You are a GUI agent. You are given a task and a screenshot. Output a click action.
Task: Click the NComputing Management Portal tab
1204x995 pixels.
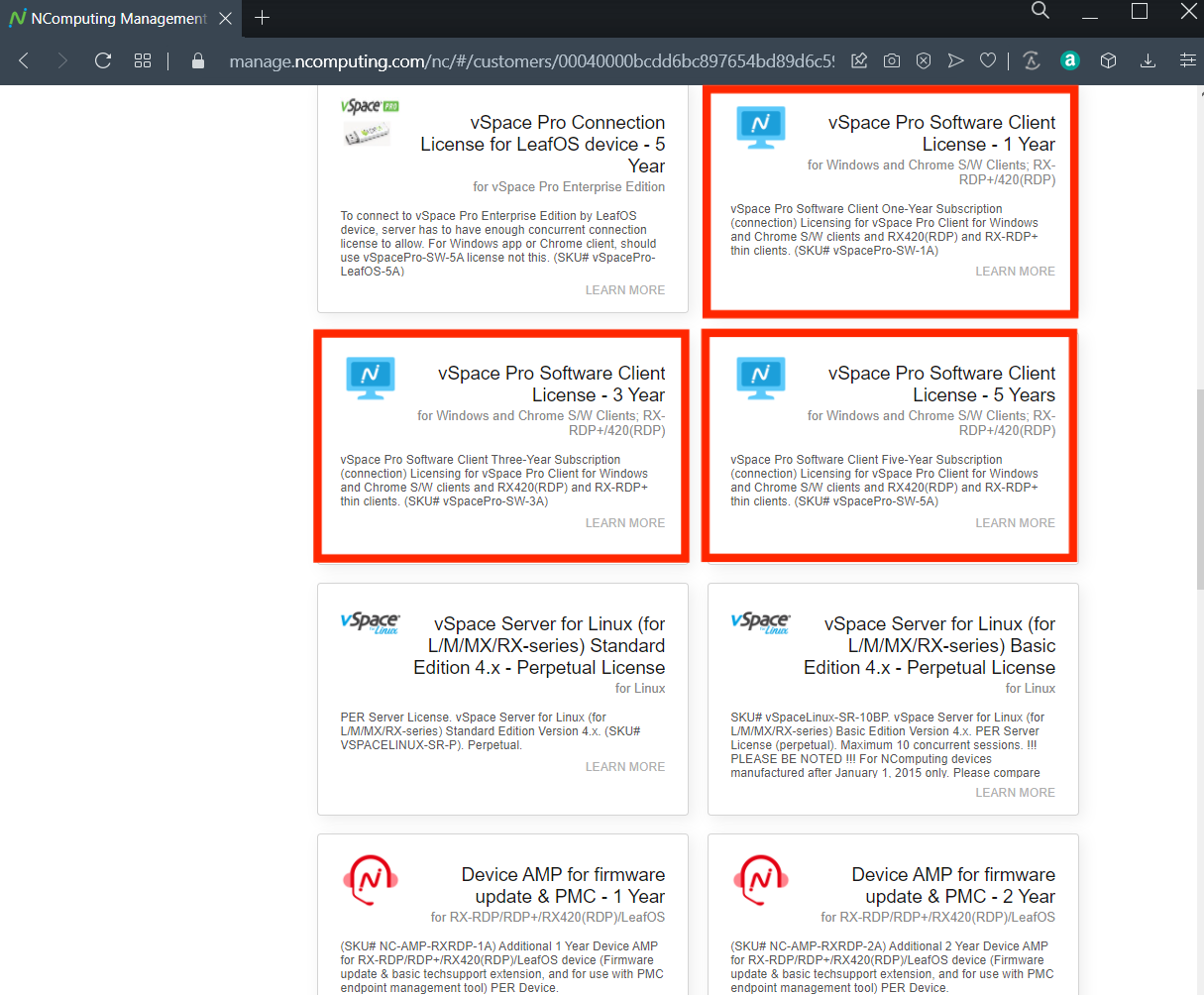point(109,18)
